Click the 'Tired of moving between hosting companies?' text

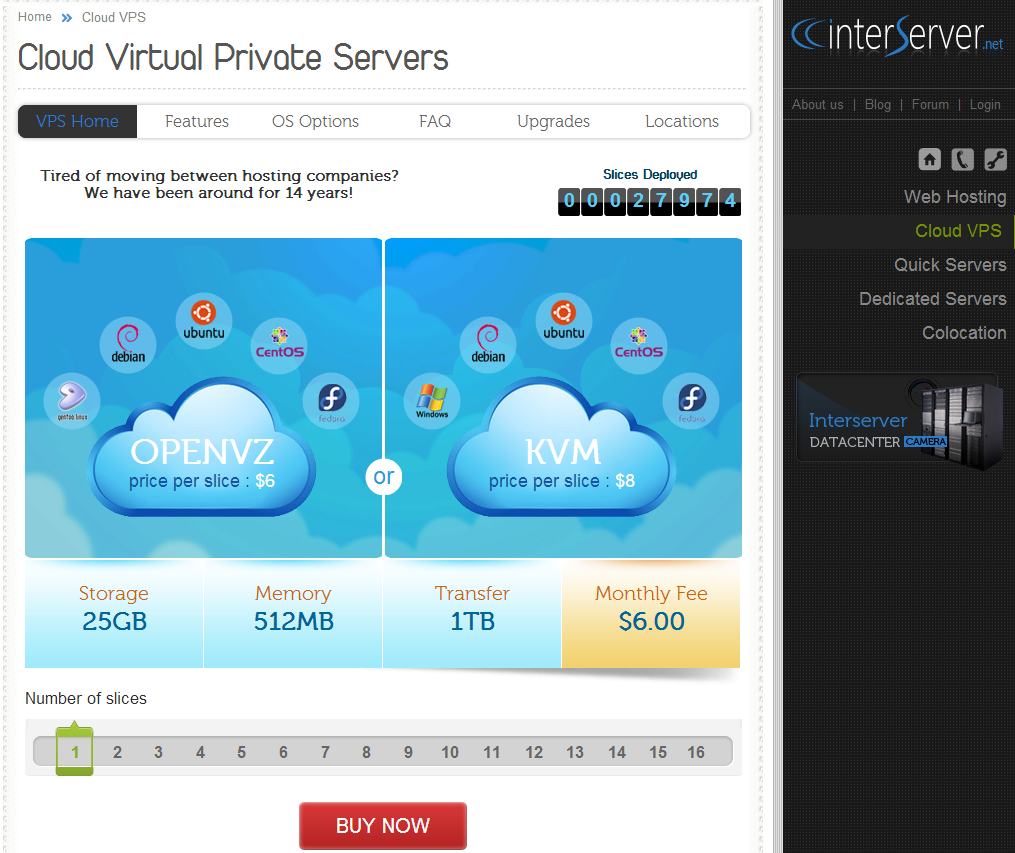point(219,175)
